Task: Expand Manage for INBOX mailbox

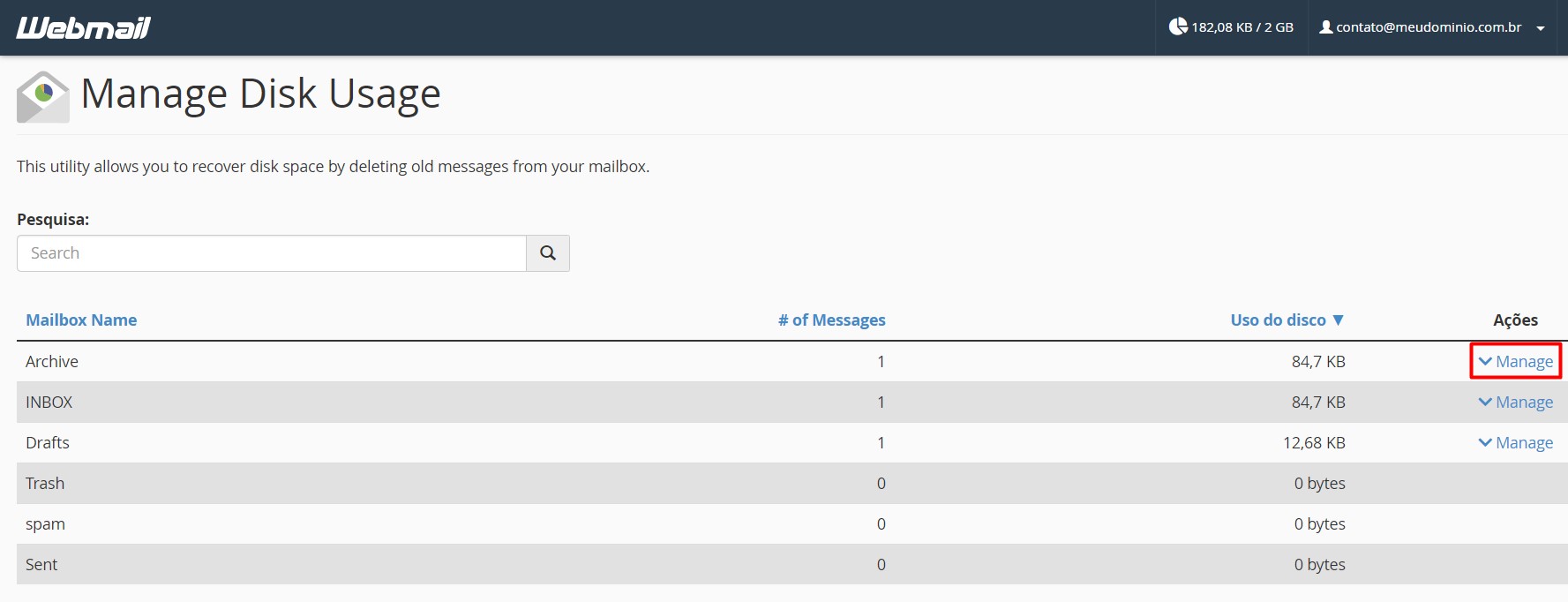Action: click(x=1516, y=402)
